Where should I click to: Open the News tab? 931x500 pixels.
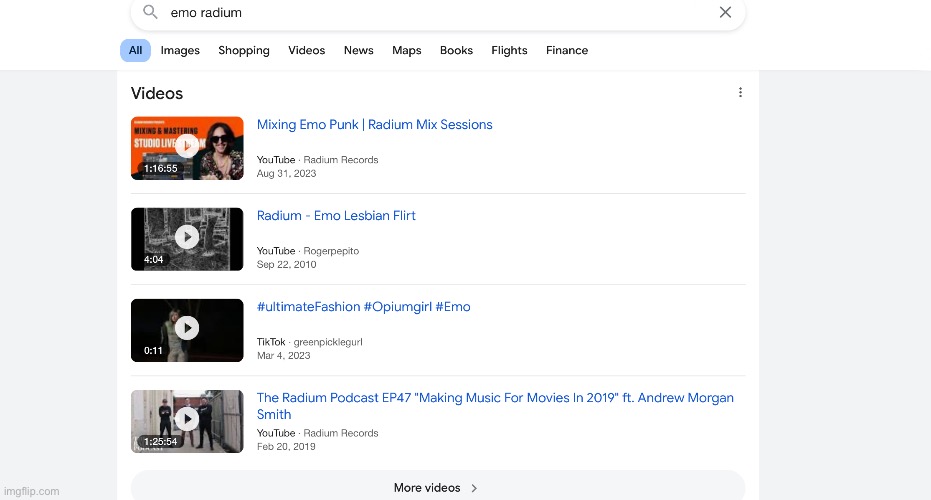[x=359, y=50]
